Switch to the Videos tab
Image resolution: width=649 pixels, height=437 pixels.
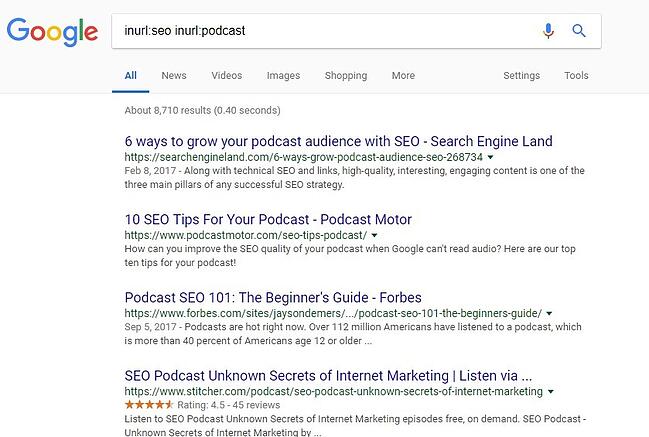pos(227,75)
